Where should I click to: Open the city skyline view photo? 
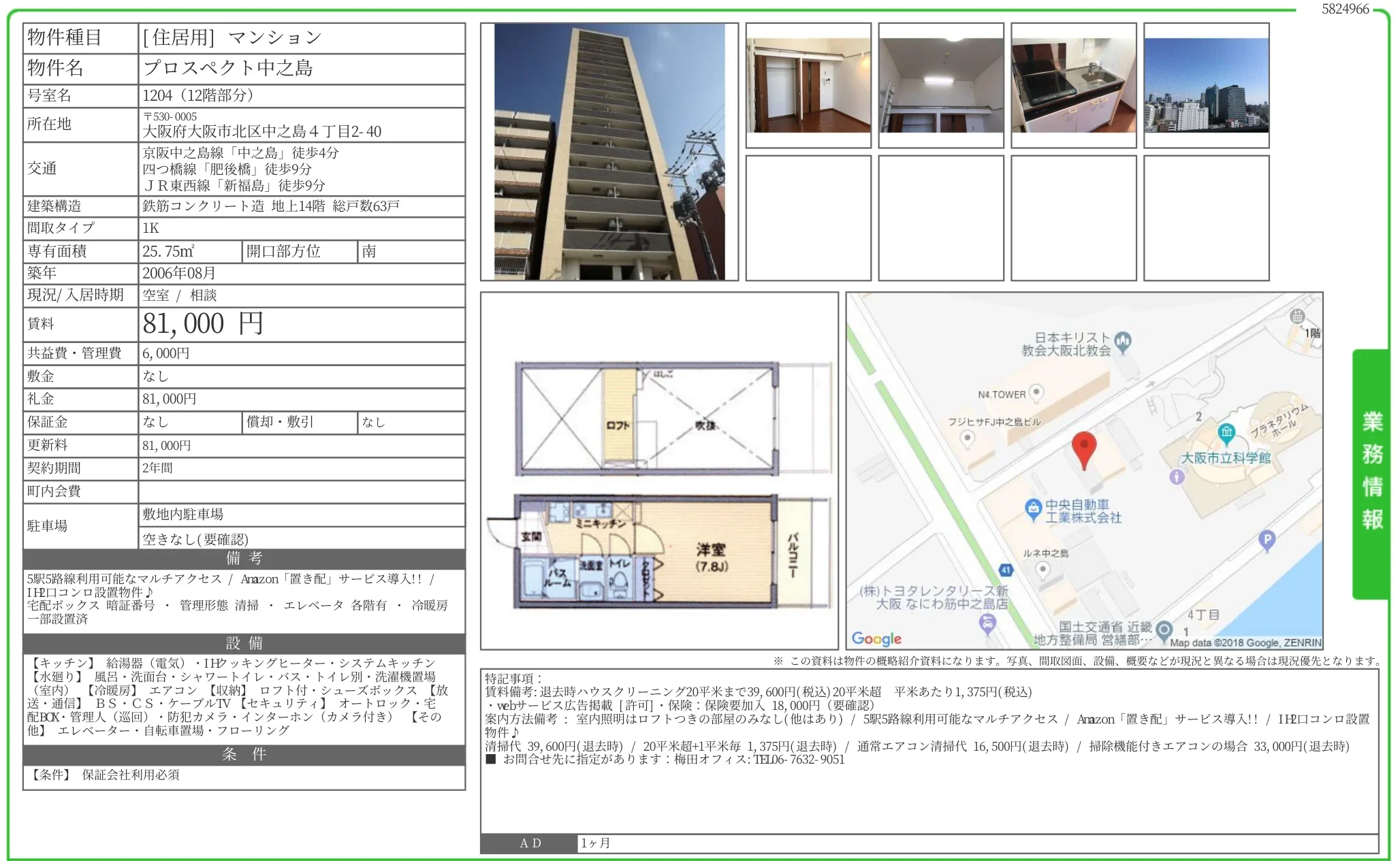pos(1206,85)
